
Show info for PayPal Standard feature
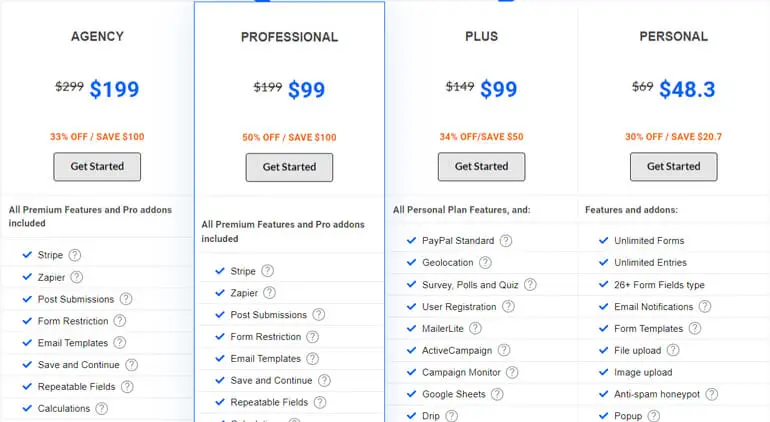506,241
